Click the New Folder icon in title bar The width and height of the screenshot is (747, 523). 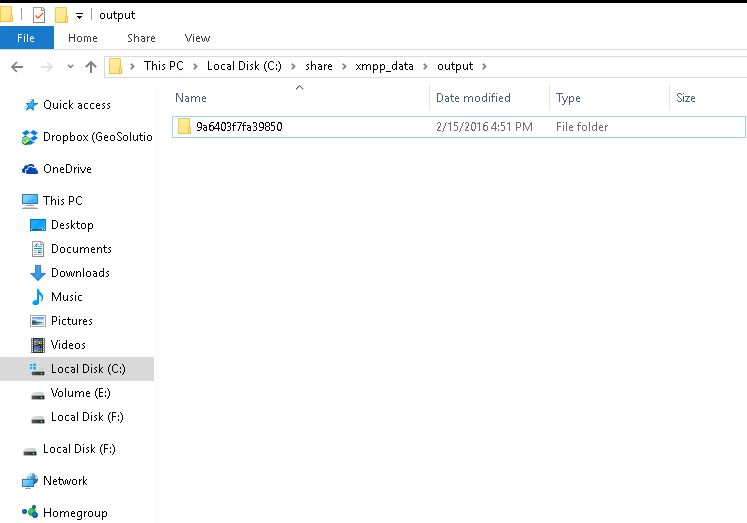[x=61, y=15]
